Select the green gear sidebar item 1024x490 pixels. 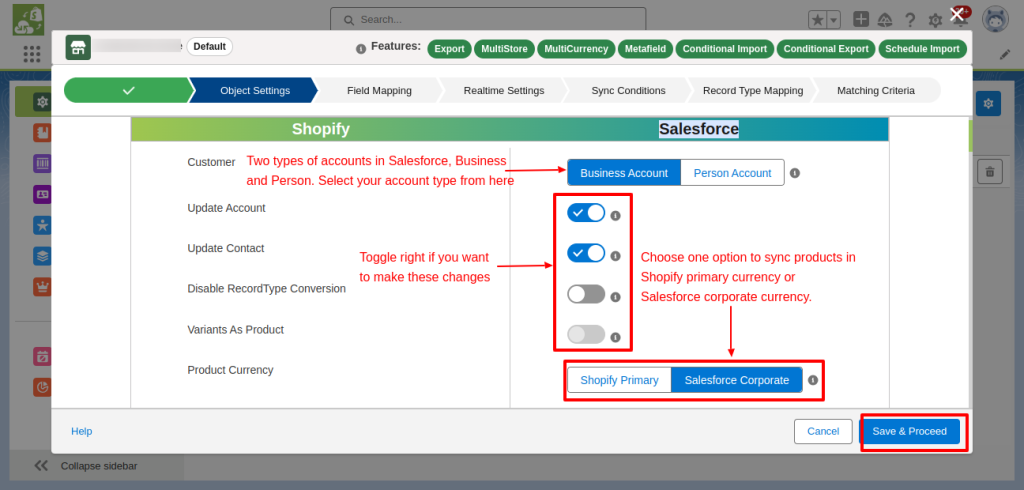[x=42, y=102]
